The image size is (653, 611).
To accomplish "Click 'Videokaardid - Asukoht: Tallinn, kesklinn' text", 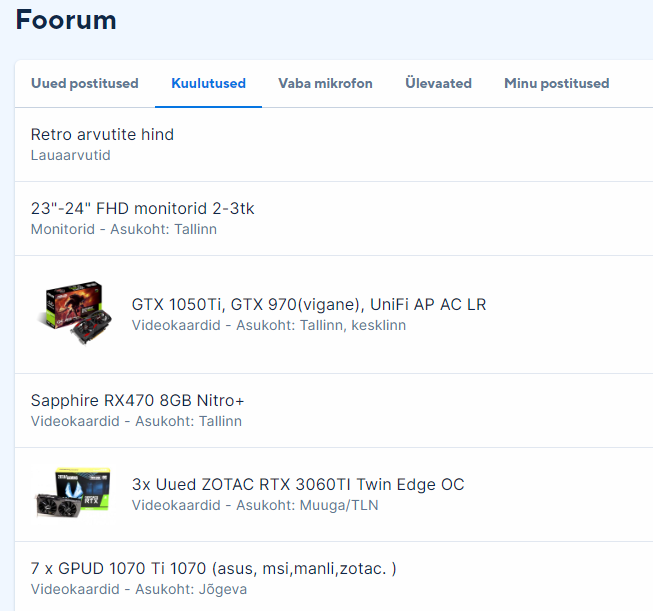I will [269, 325].
